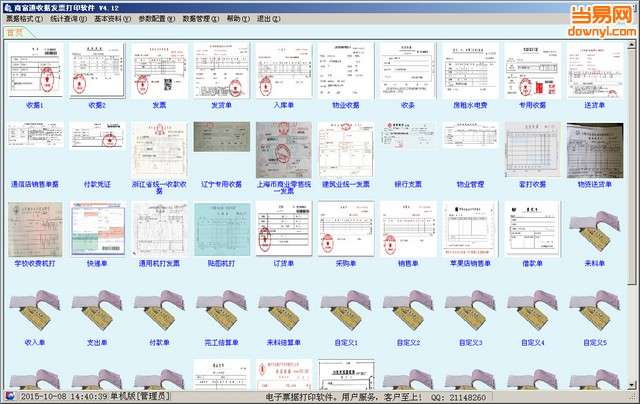
Task: Select the 发票 invoice template icon
Action: coord(160,71)
